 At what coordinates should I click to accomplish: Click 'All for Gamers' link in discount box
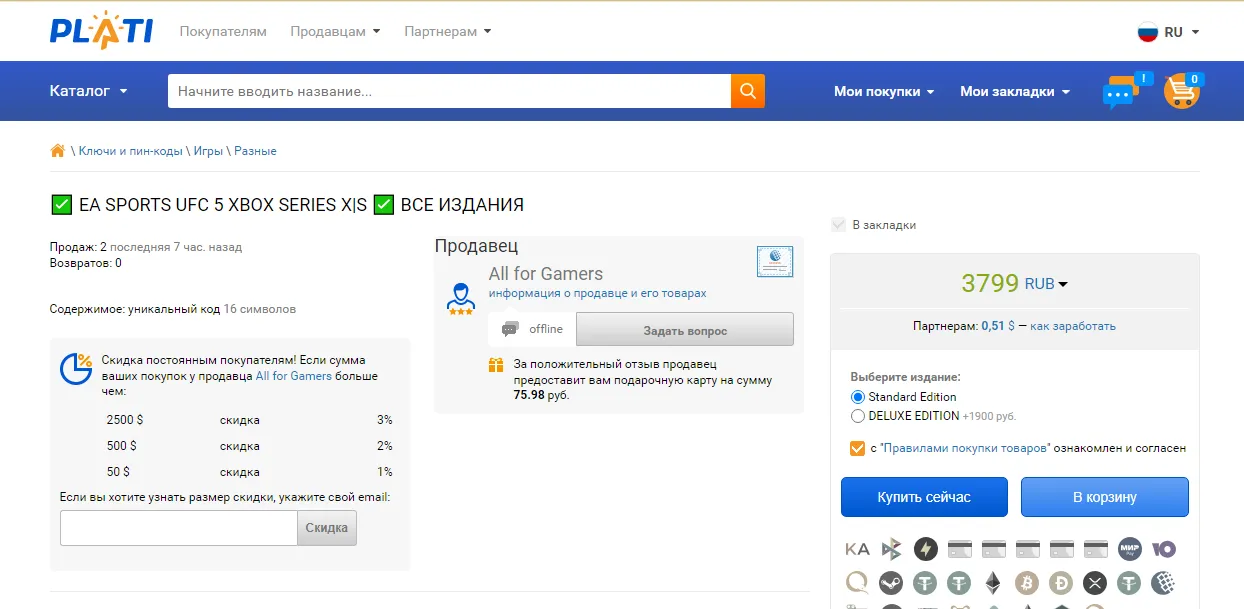click(x=294, y=376)
